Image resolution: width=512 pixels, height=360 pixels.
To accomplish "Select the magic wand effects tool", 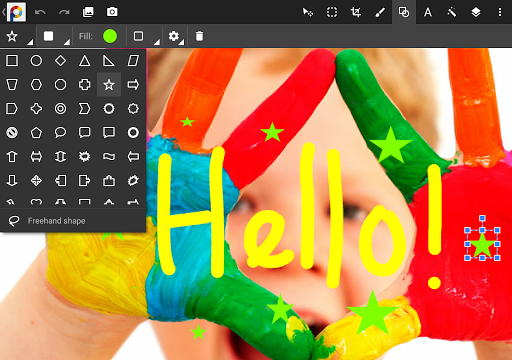I will point(452,12).
